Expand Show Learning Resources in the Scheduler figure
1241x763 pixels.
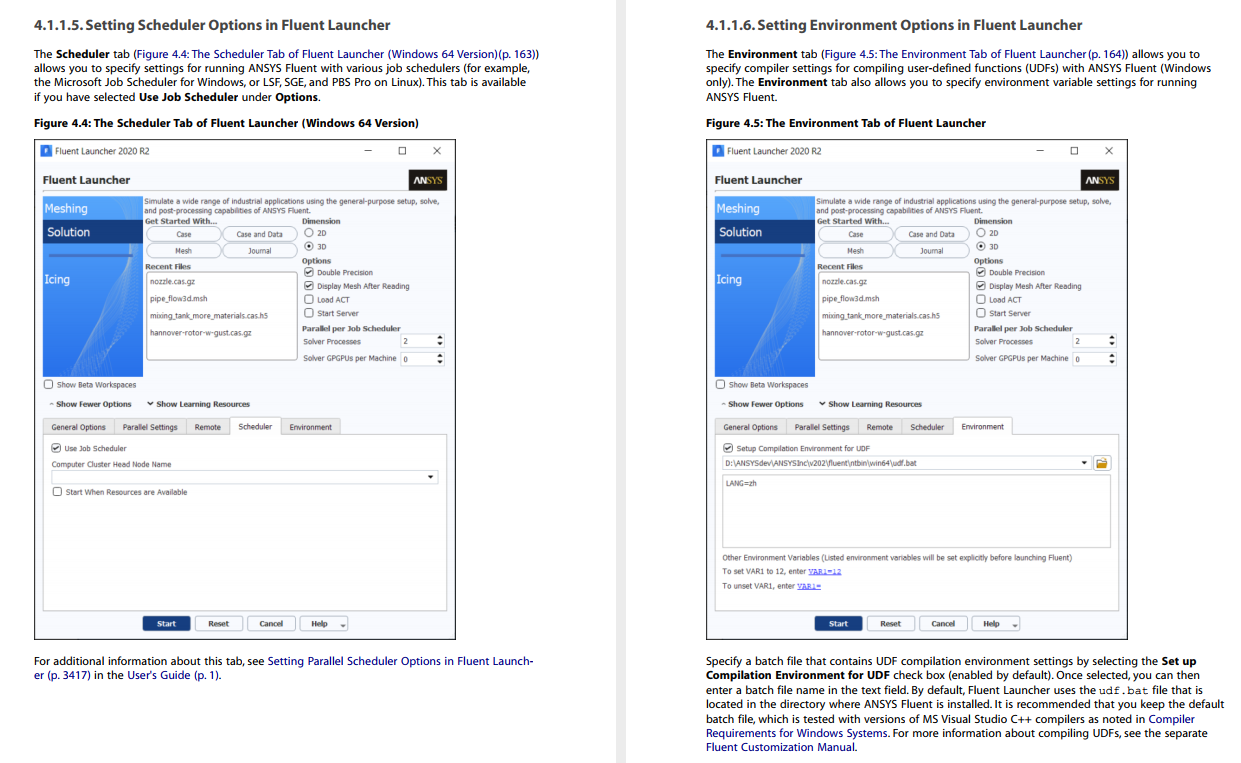pyautogui.click(x=198, y=404)
